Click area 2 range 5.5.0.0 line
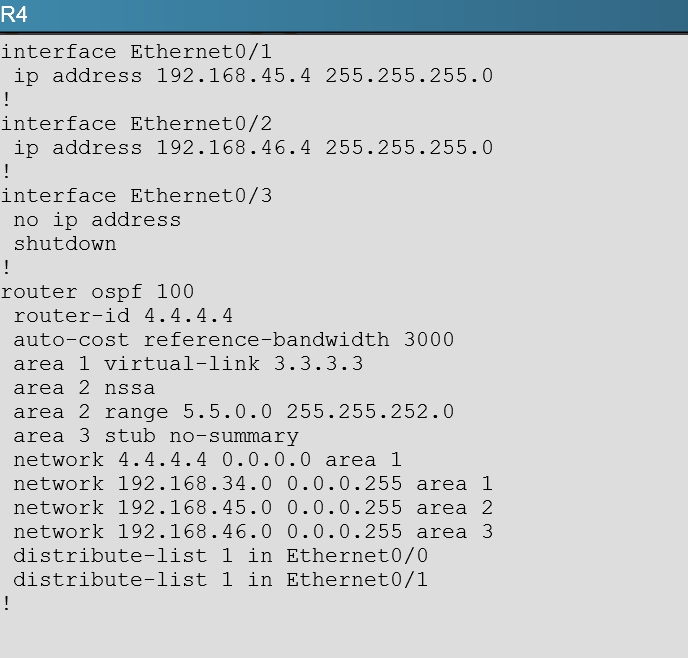The width and height of the screenshot is (688, 658). coord(233,412)
